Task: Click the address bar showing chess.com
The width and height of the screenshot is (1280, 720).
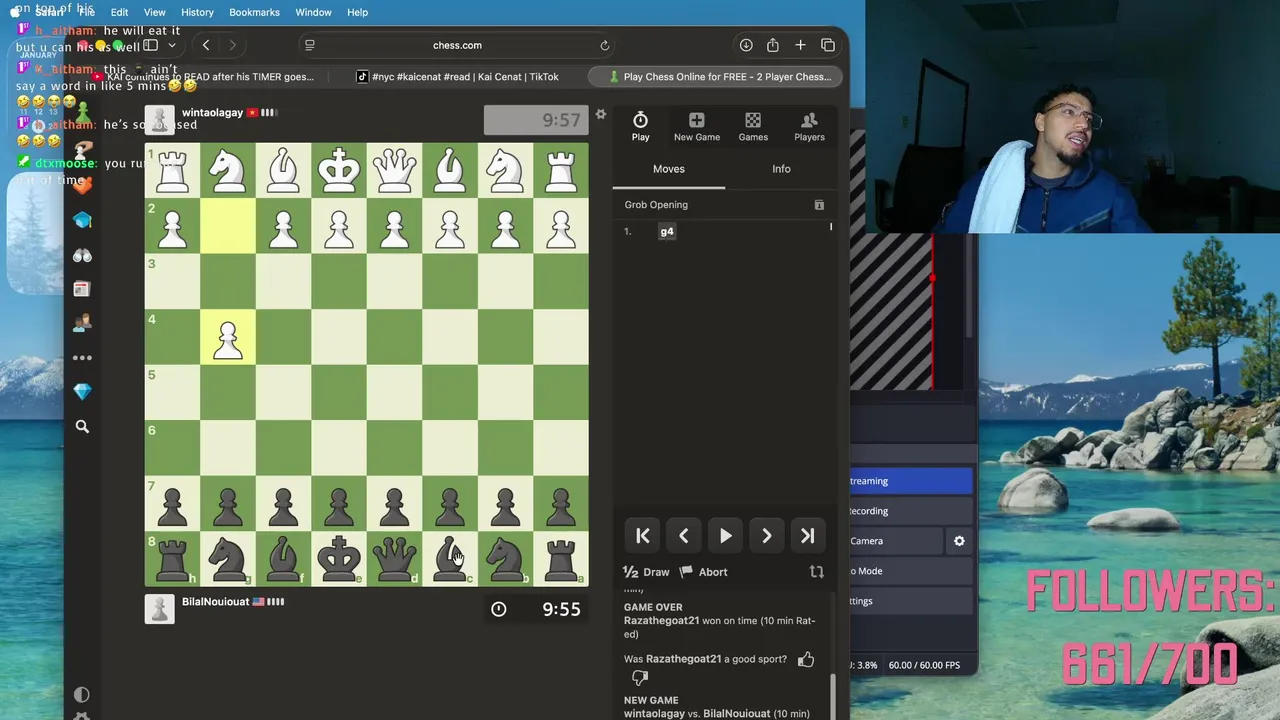Action: tap(457, 45)
